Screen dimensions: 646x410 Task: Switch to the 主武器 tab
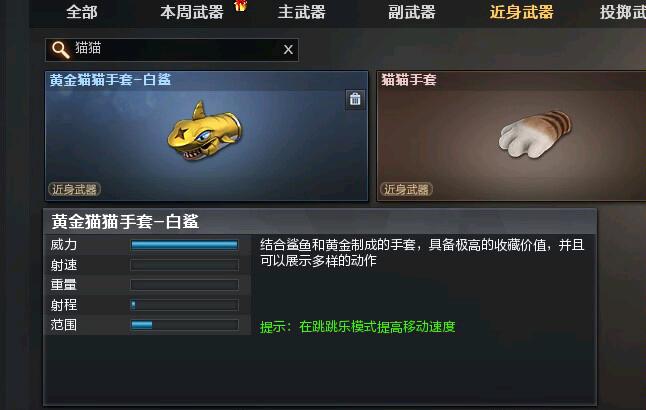302,12
